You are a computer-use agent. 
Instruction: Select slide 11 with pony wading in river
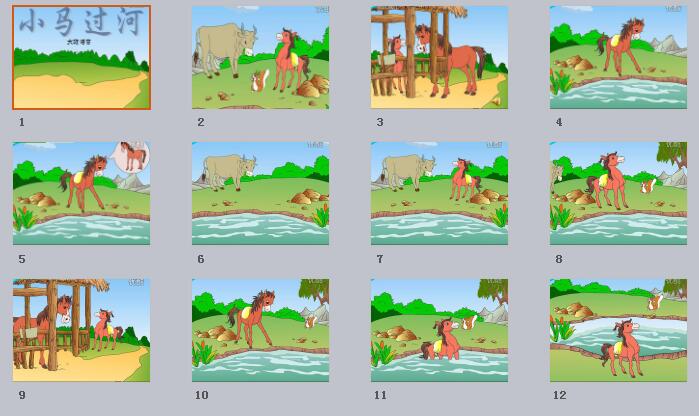tap(439, 330)
